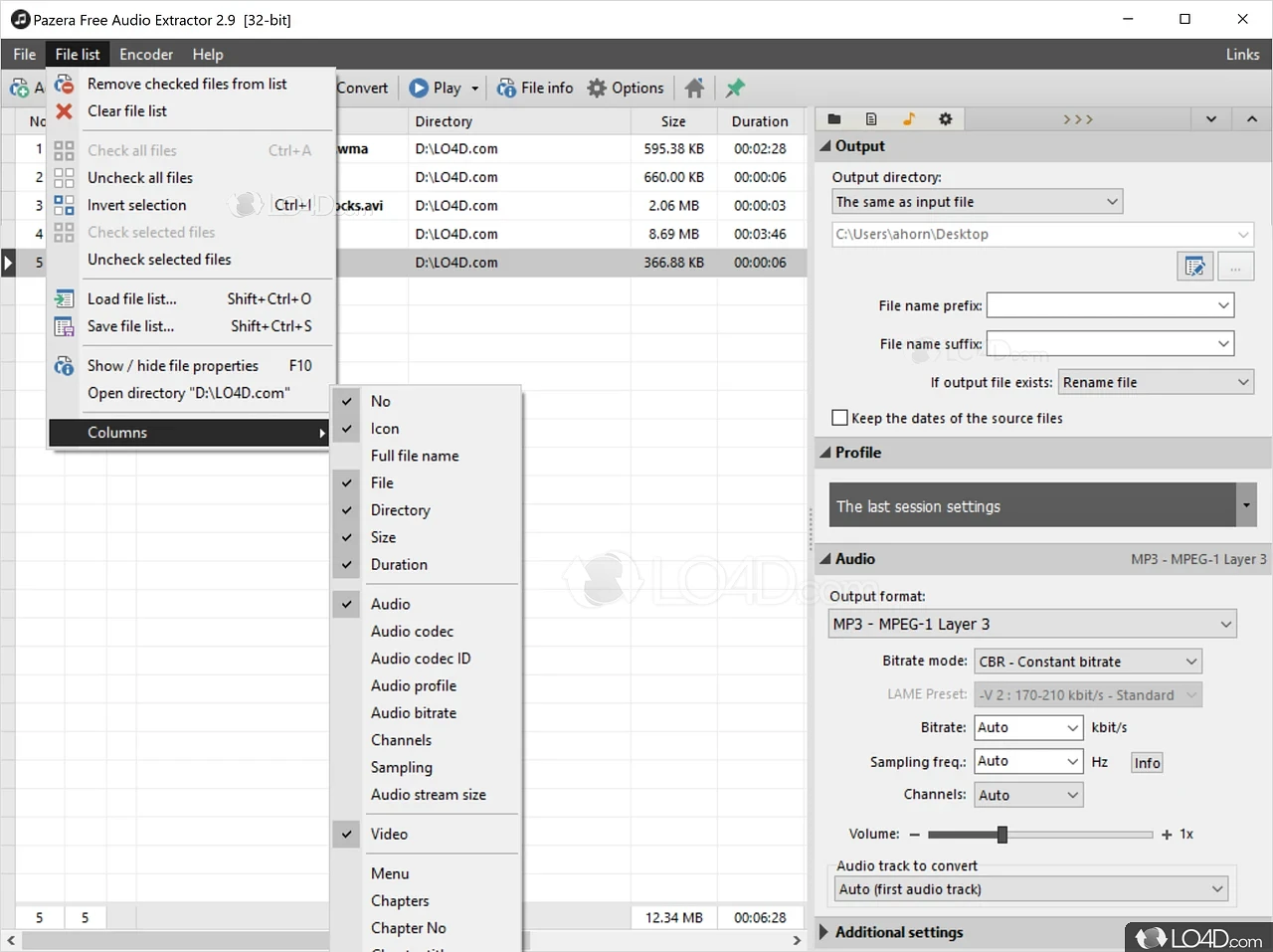This screenshot has height=952, width=1273.
Task: Enable Keep the dates of source files
Action: pyautogui.click(x=840, y=418)
